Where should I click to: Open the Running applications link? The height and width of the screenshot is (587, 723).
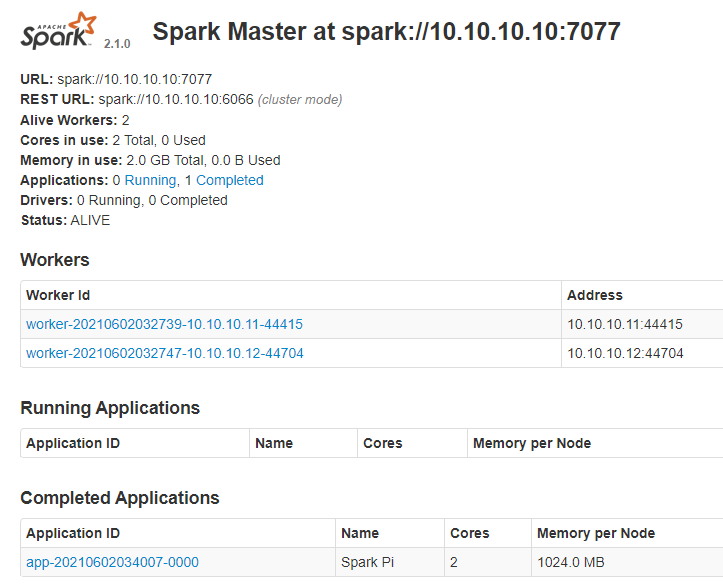[150, 180]
